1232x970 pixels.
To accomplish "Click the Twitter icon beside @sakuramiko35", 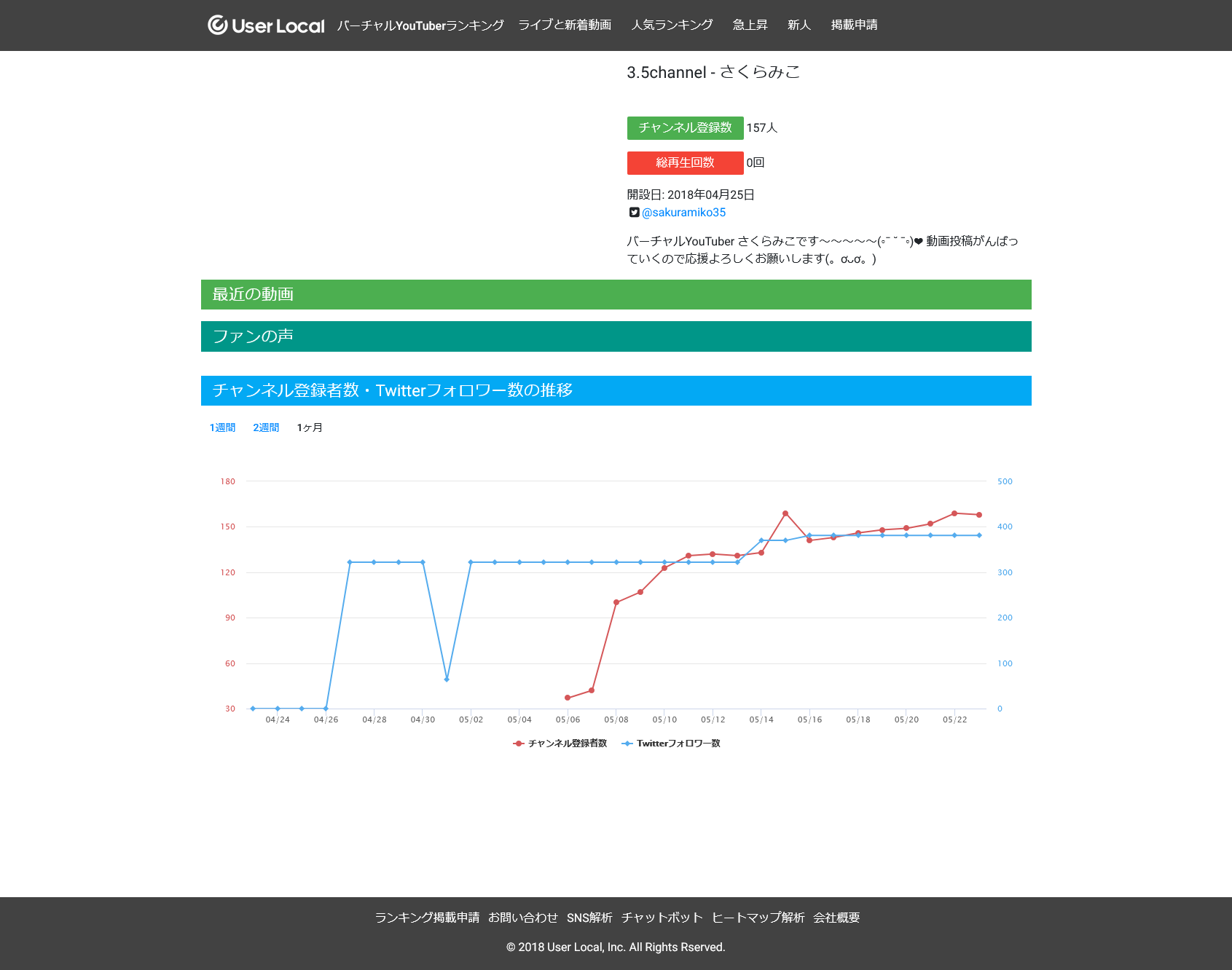I will tap(634, 213).
